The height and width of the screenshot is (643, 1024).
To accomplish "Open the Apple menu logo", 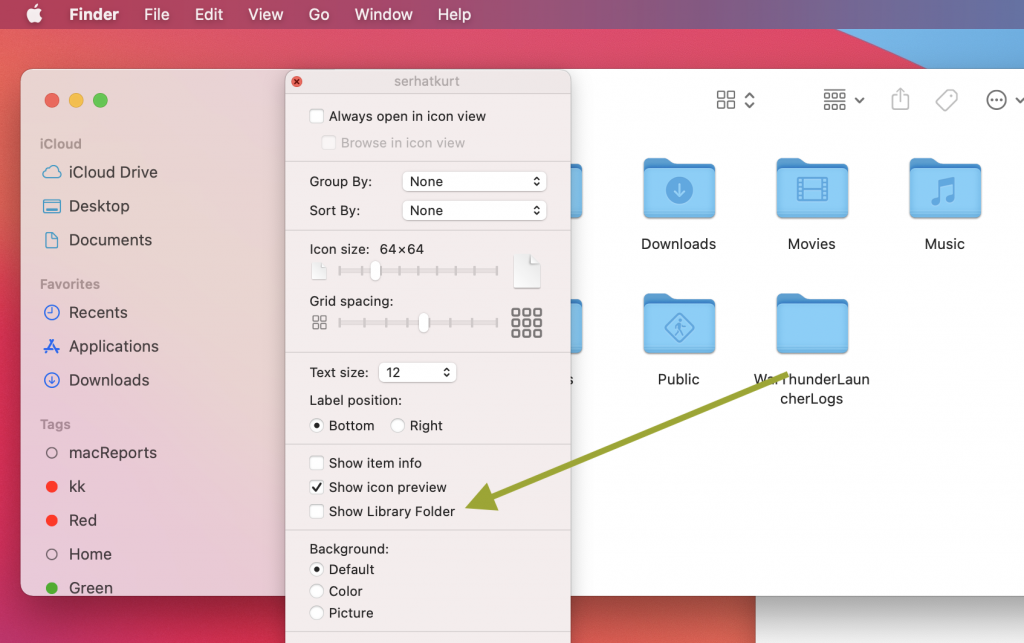I will (x=35, y=14).
